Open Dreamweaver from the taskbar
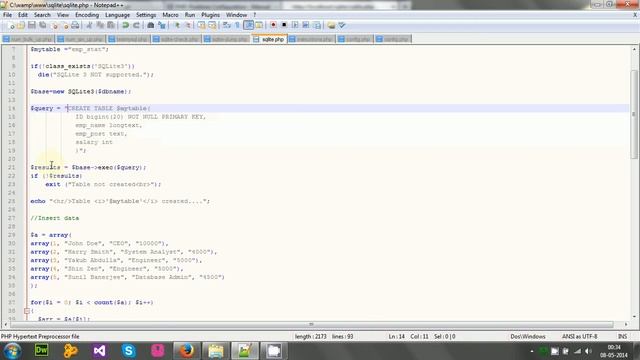This screenshot has height=360, width=640. tap(41, 351)
